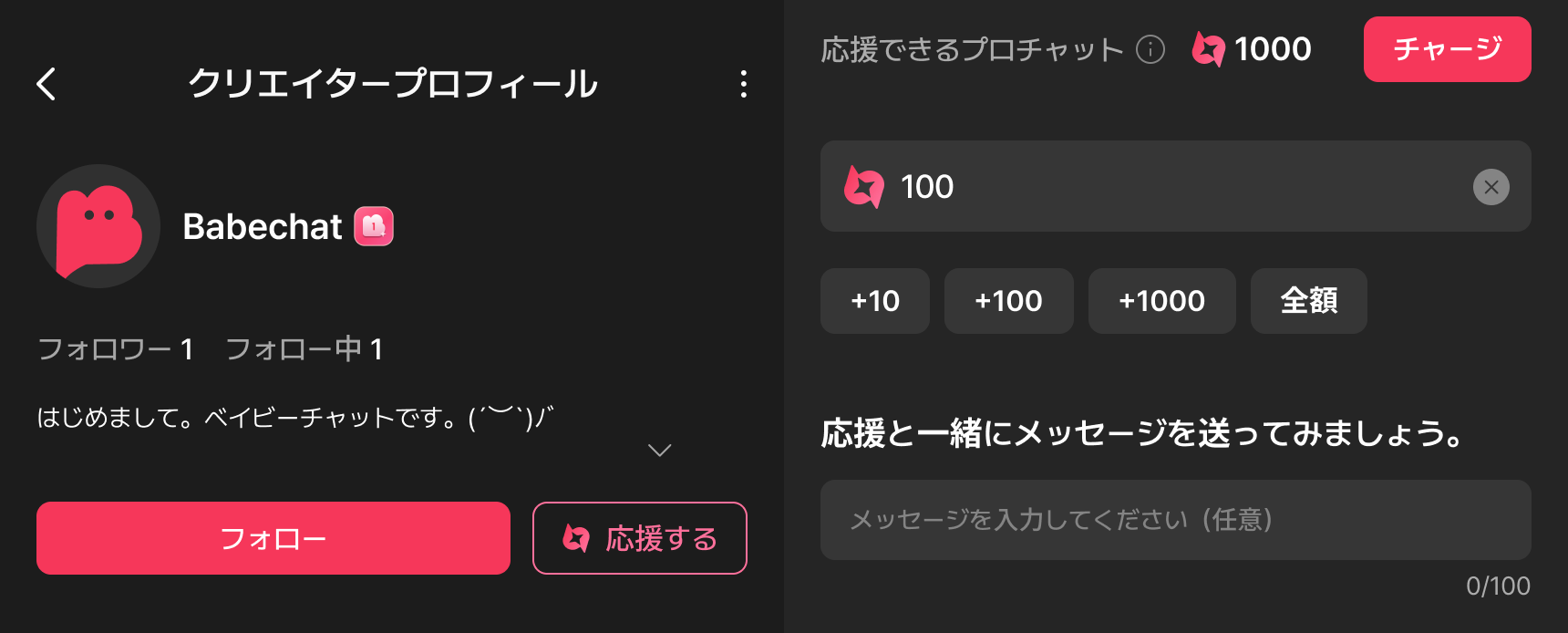Click the message input field

click(x=1175, y=520)
